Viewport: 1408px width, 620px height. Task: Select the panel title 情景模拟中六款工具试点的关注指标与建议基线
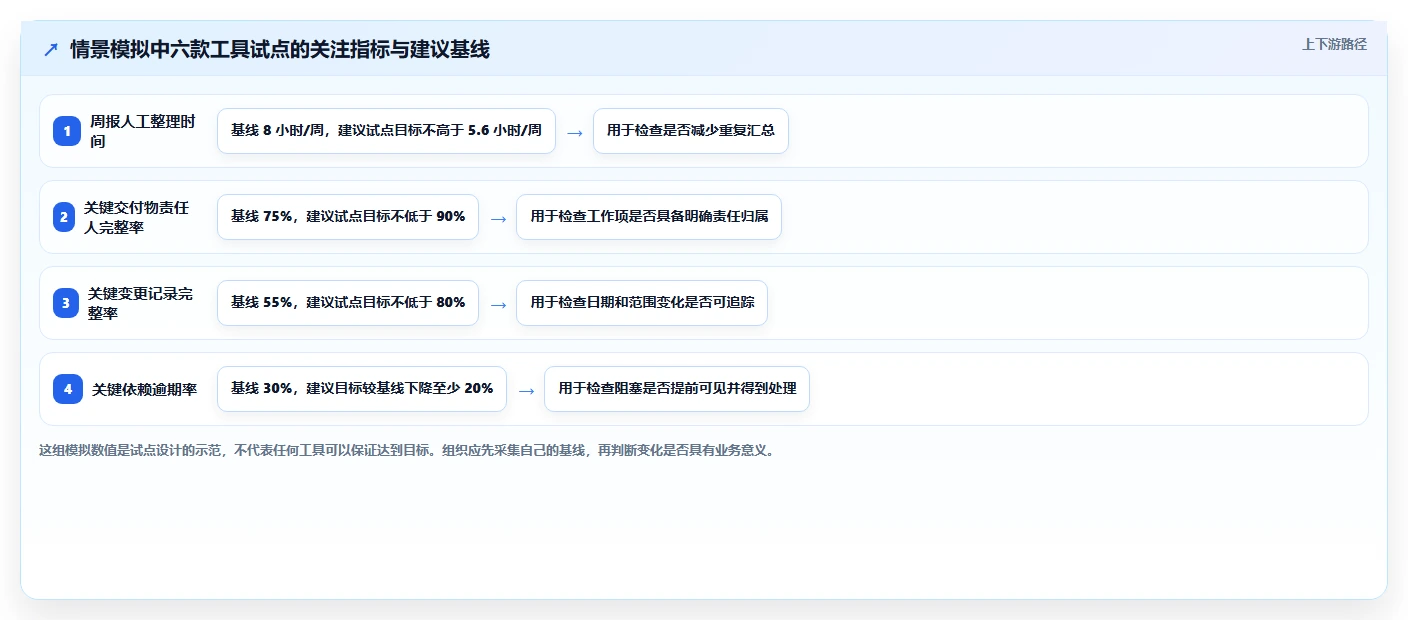tap(280, 50)
